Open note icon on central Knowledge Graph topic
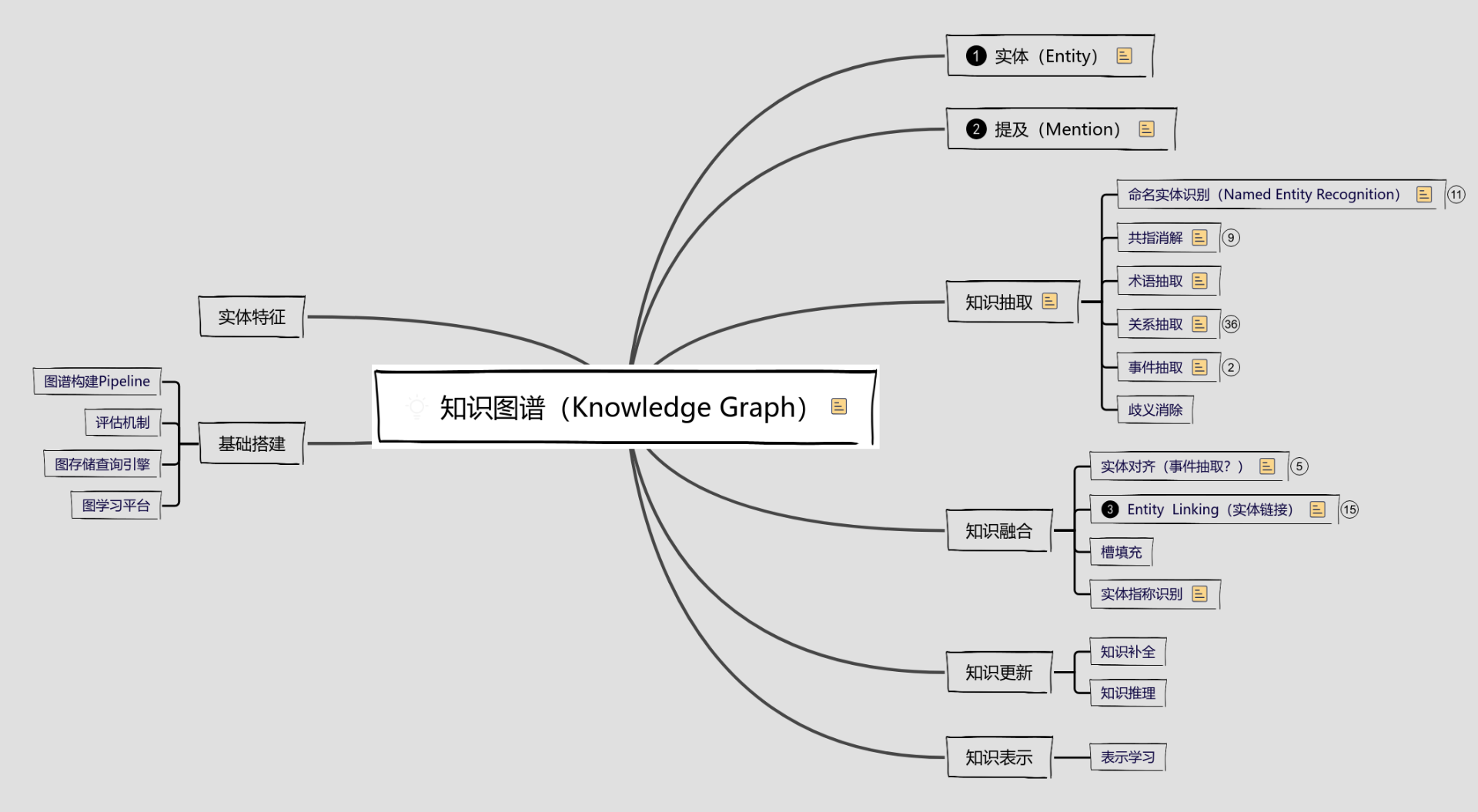Viewport: 1478px width, 812px height. click(x=839, y=406)
